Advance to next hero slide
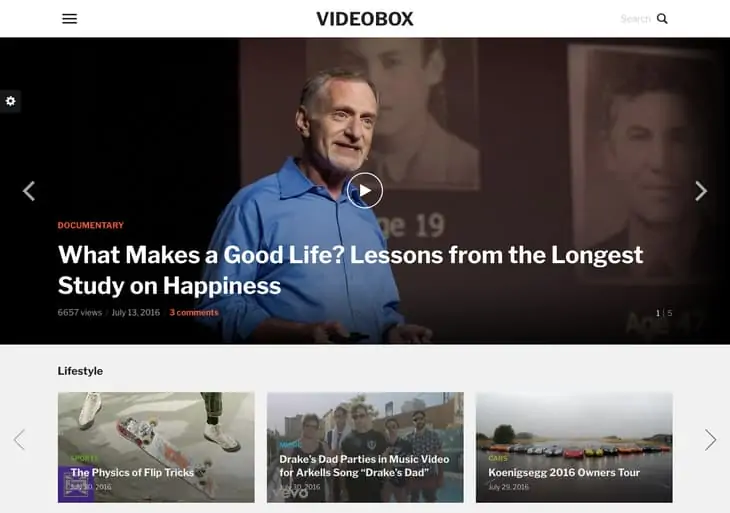Image resolution: width=730 pixels, height=513 pixels. [701, 191]
